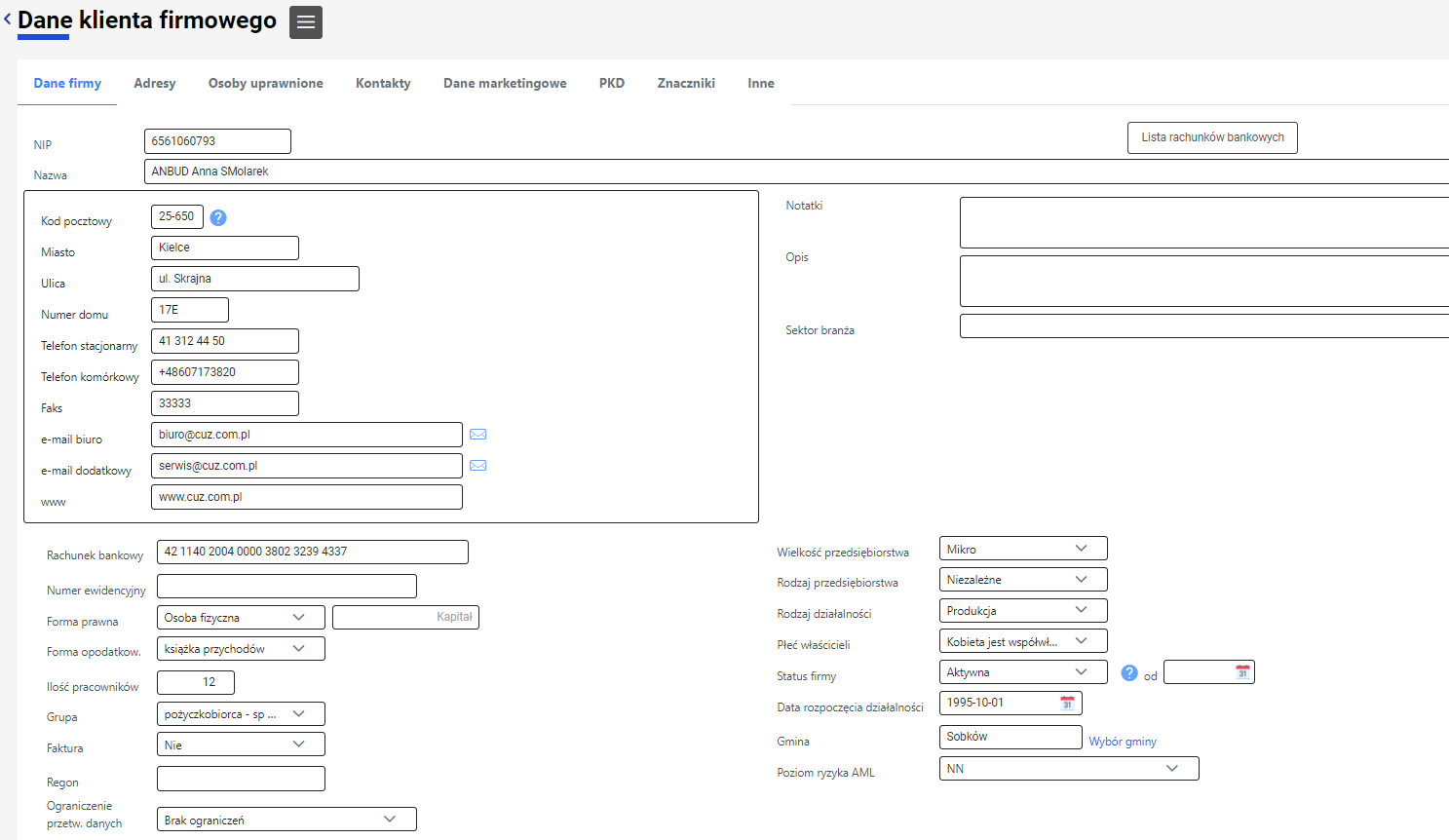
Task: Click the Wybór gminy link
Action: 1123,742
